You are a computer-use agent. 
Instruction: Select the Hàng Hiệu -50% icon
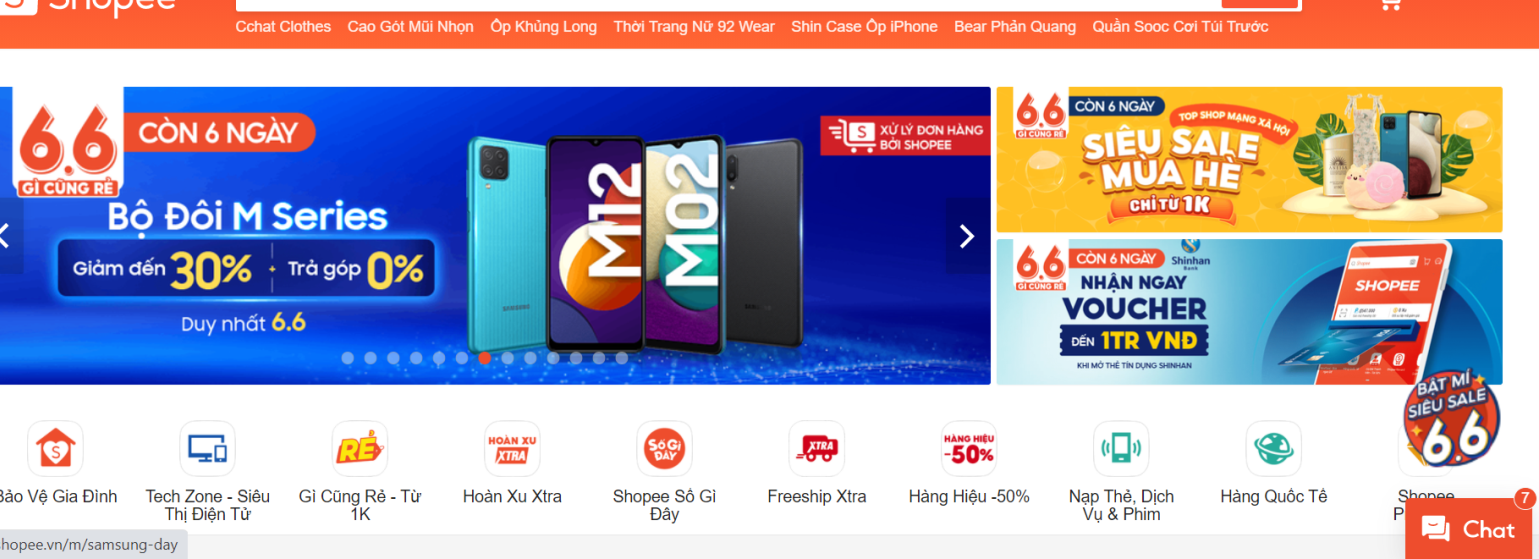[969, 448]
